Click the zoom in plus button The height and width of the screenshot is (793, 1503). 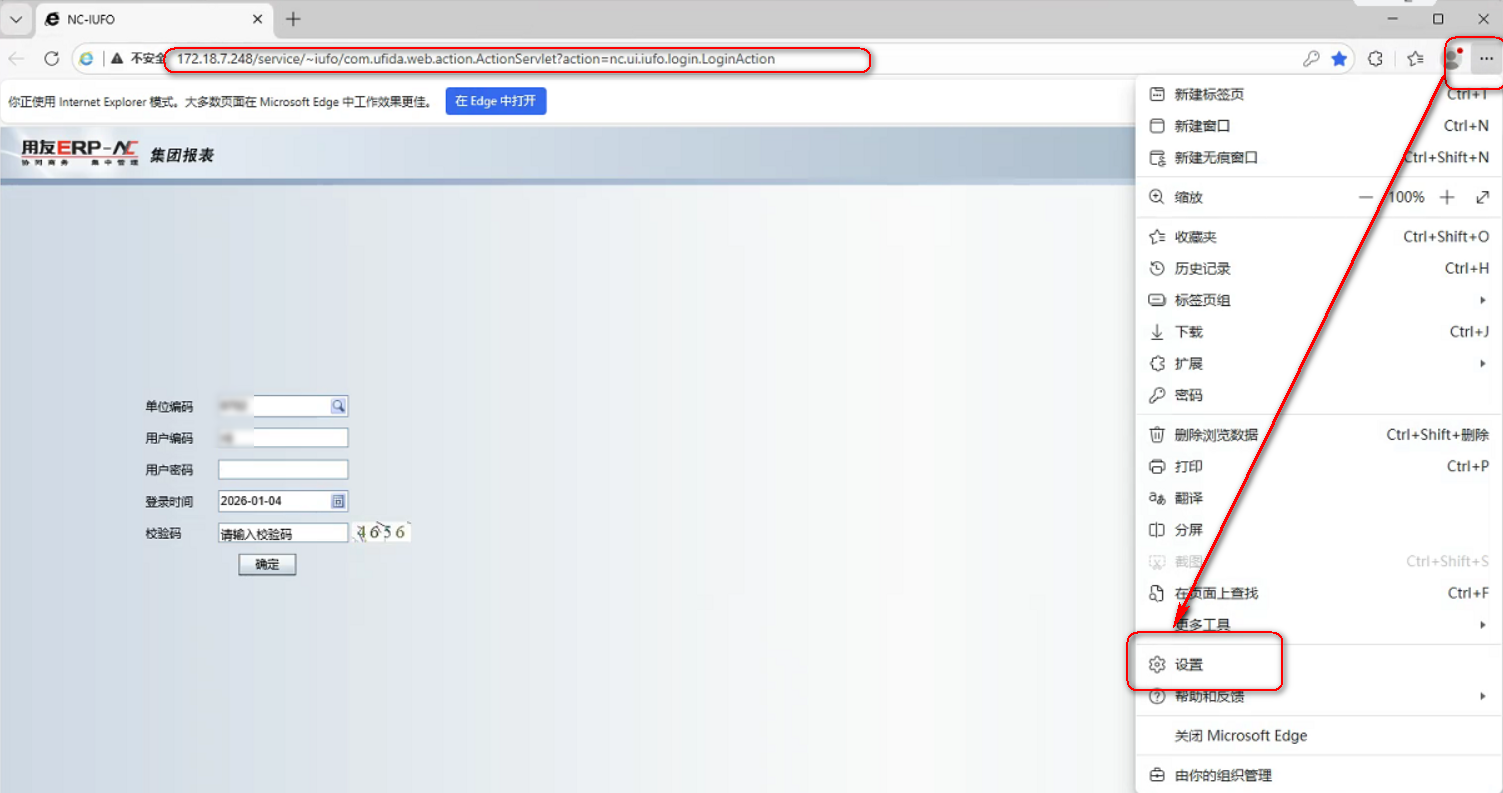point(1446,198)
